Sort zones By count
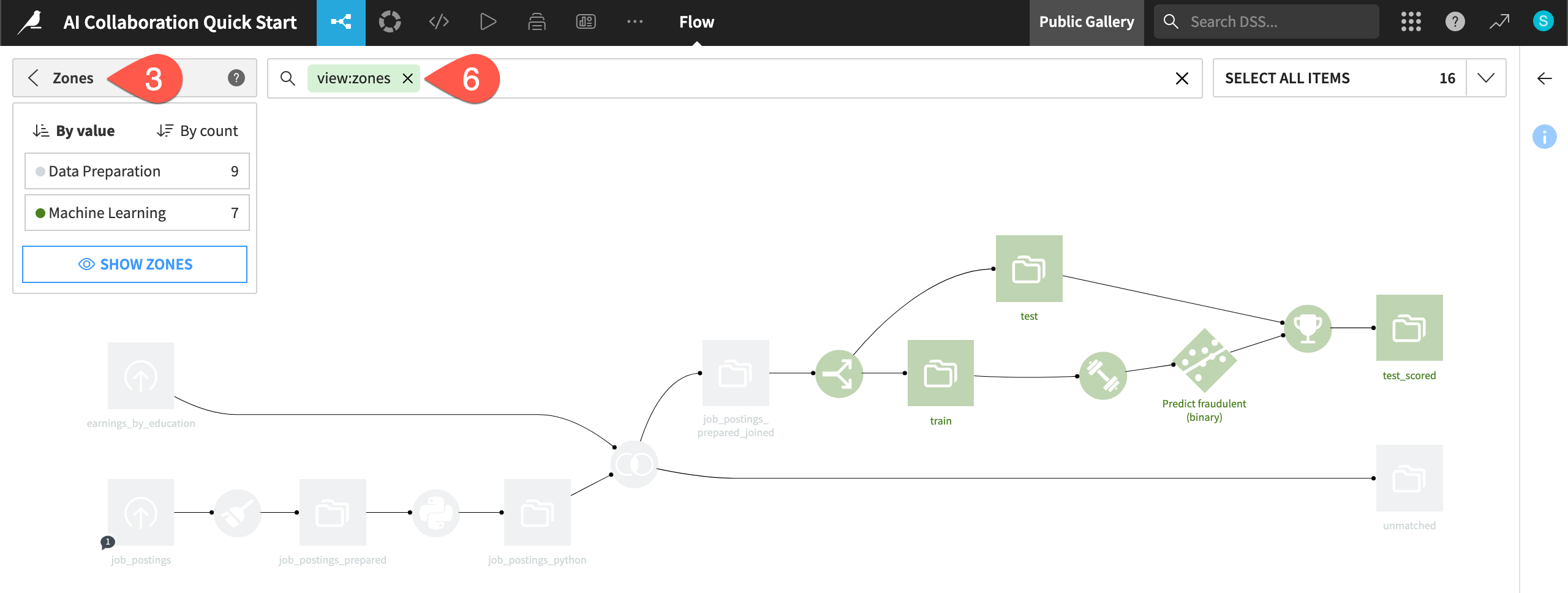1568x593 pixels. click(x=197, y=131)
